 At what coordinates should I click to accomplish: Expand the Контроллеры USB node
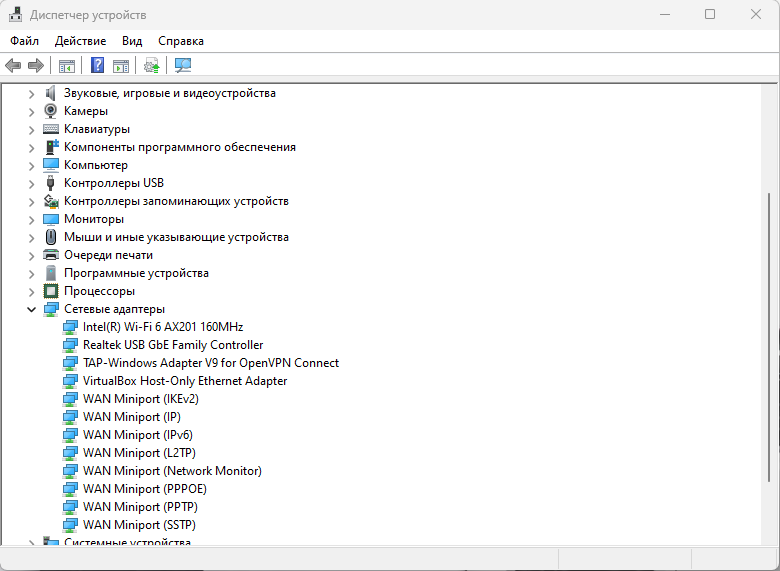(31, 183)
